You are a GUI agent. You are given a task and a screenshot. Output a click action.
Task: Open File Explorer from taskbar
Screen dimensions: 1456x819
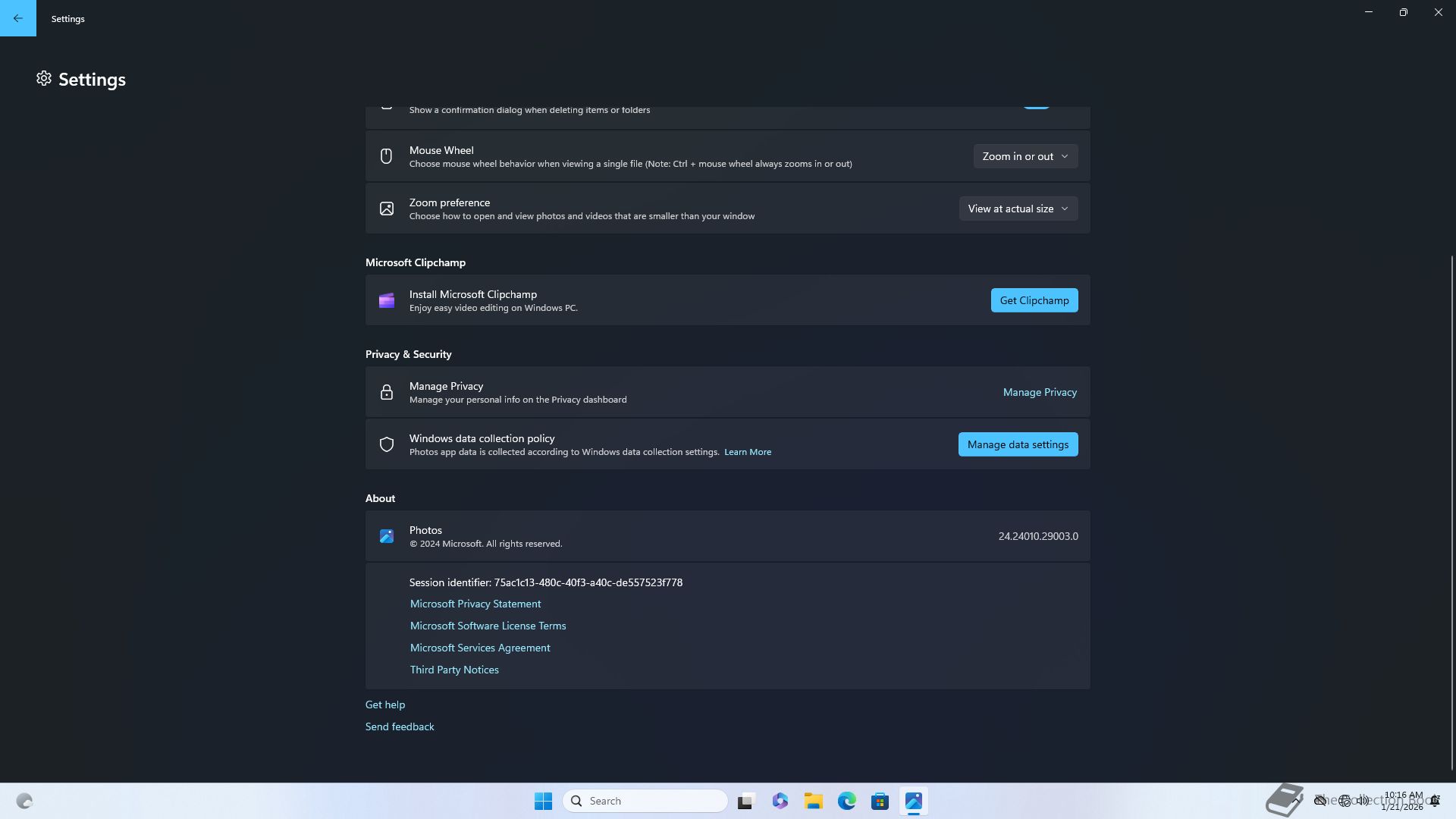[813, 801]
